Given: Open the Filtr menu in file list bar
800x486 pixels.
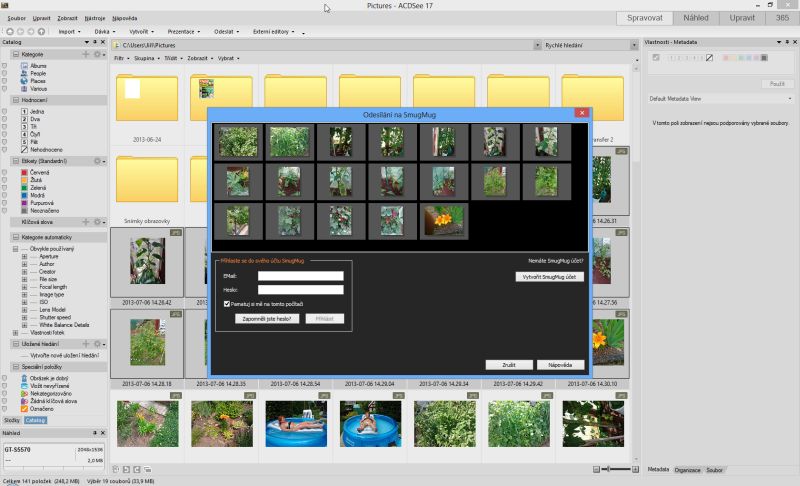Looking at the screenshot, I should [121, 58].
